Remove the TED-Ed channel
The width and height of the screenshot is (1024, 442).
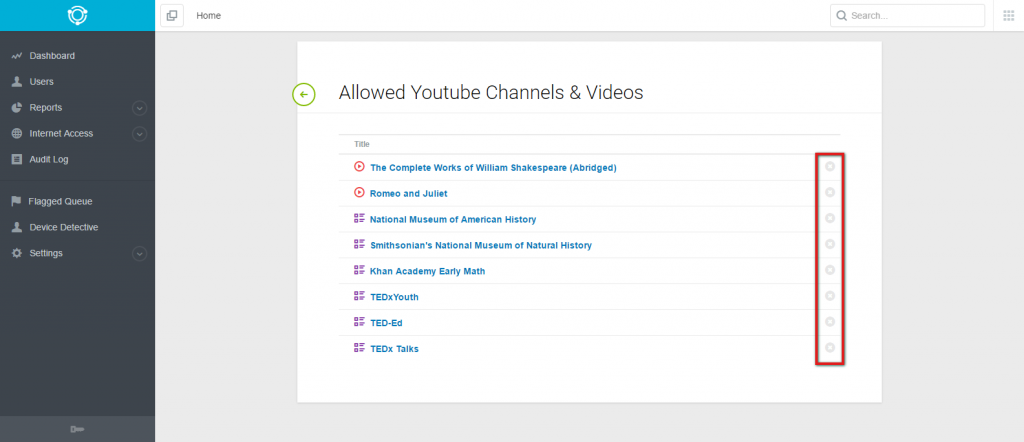coord(830,322)
